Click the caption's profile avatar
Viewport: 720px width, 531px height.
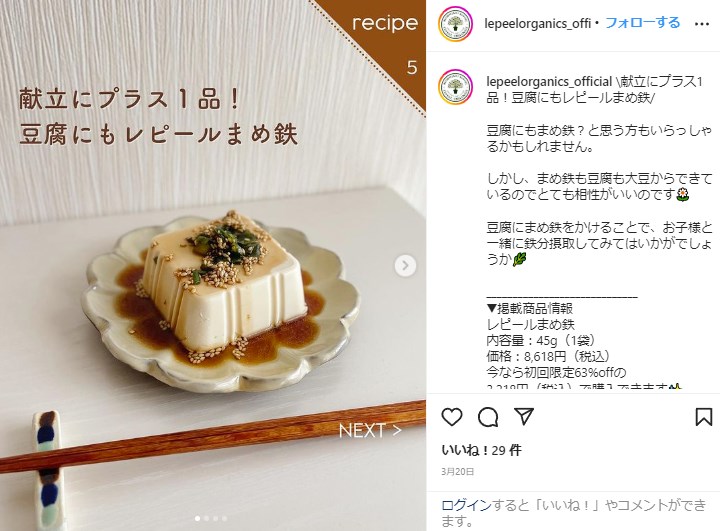456,87
